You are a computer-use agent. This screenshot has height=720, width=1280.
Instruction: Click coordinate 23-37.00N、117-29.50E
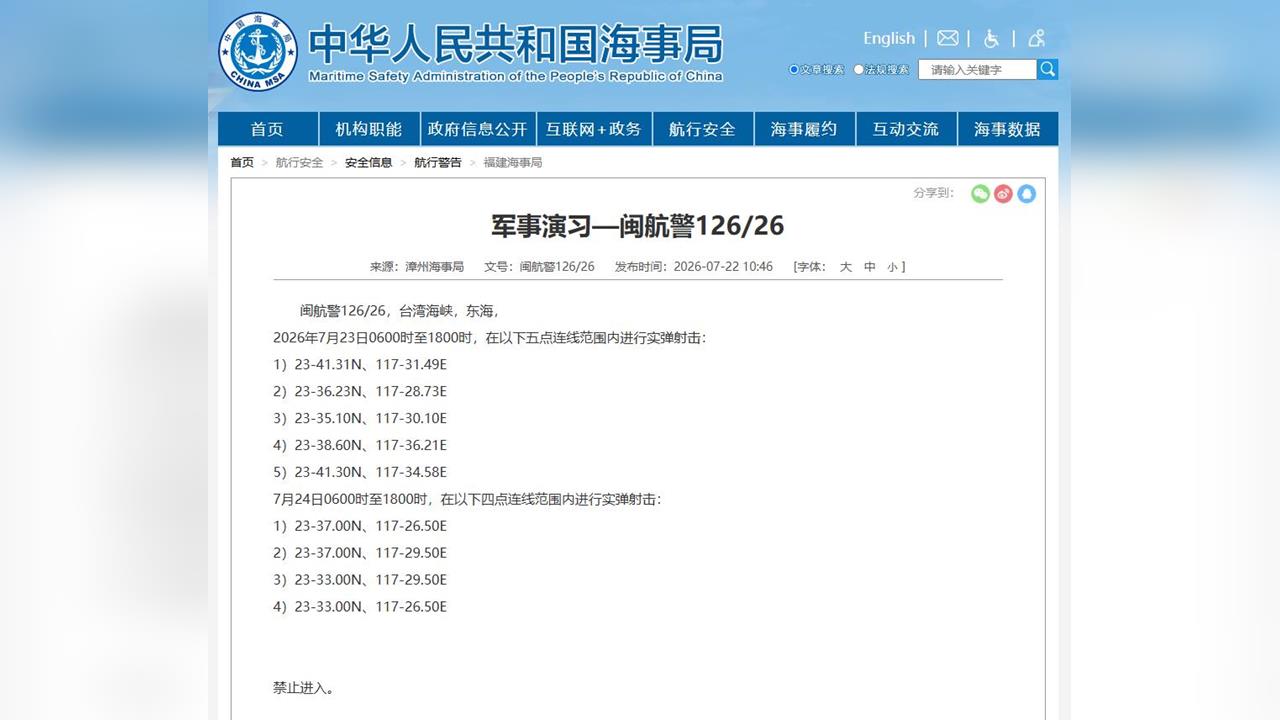point(371,554)
